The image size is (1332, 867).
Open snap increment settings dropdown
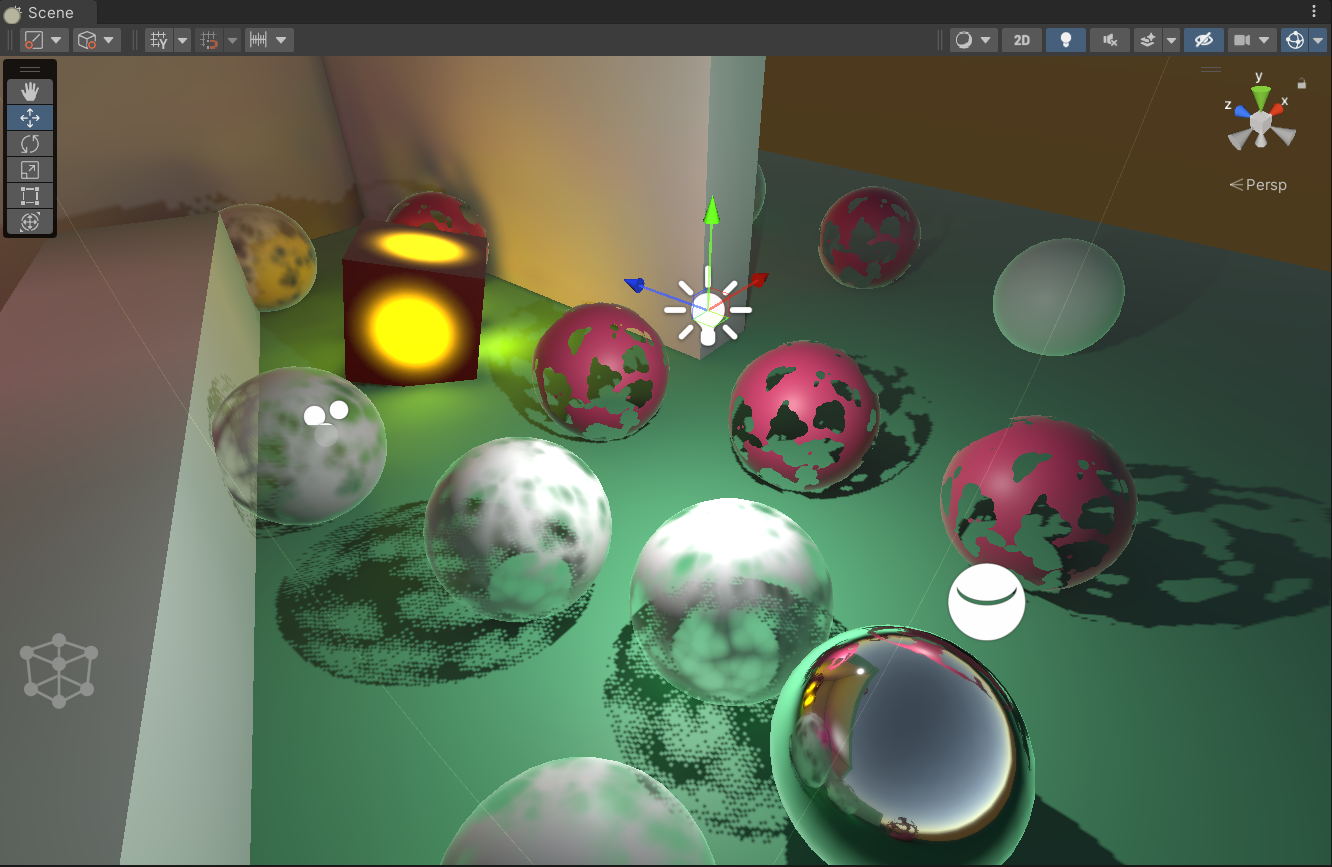click(x=283, y=40)
